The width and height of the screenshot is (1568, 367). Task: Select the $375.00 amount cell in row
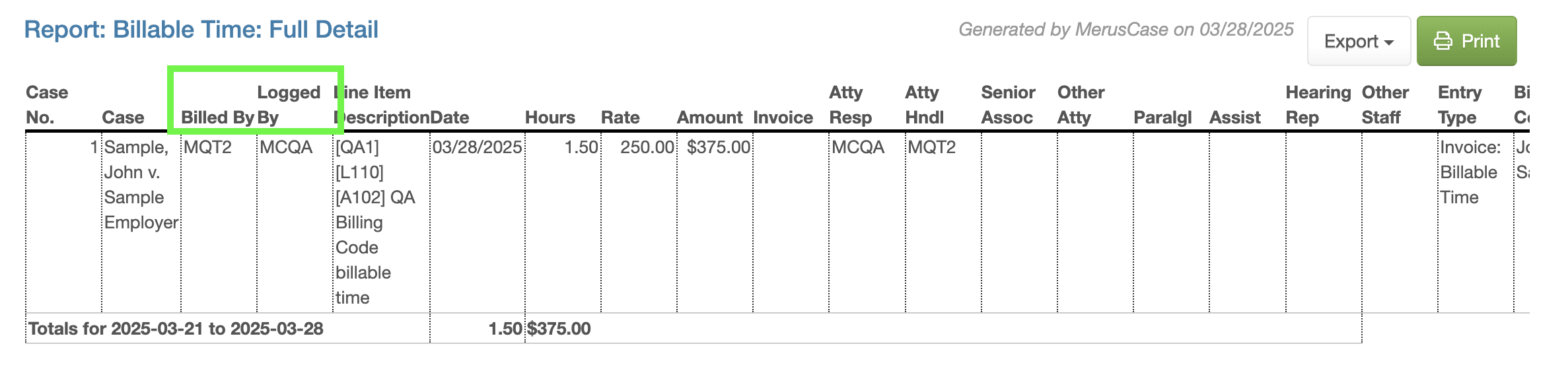719,147
